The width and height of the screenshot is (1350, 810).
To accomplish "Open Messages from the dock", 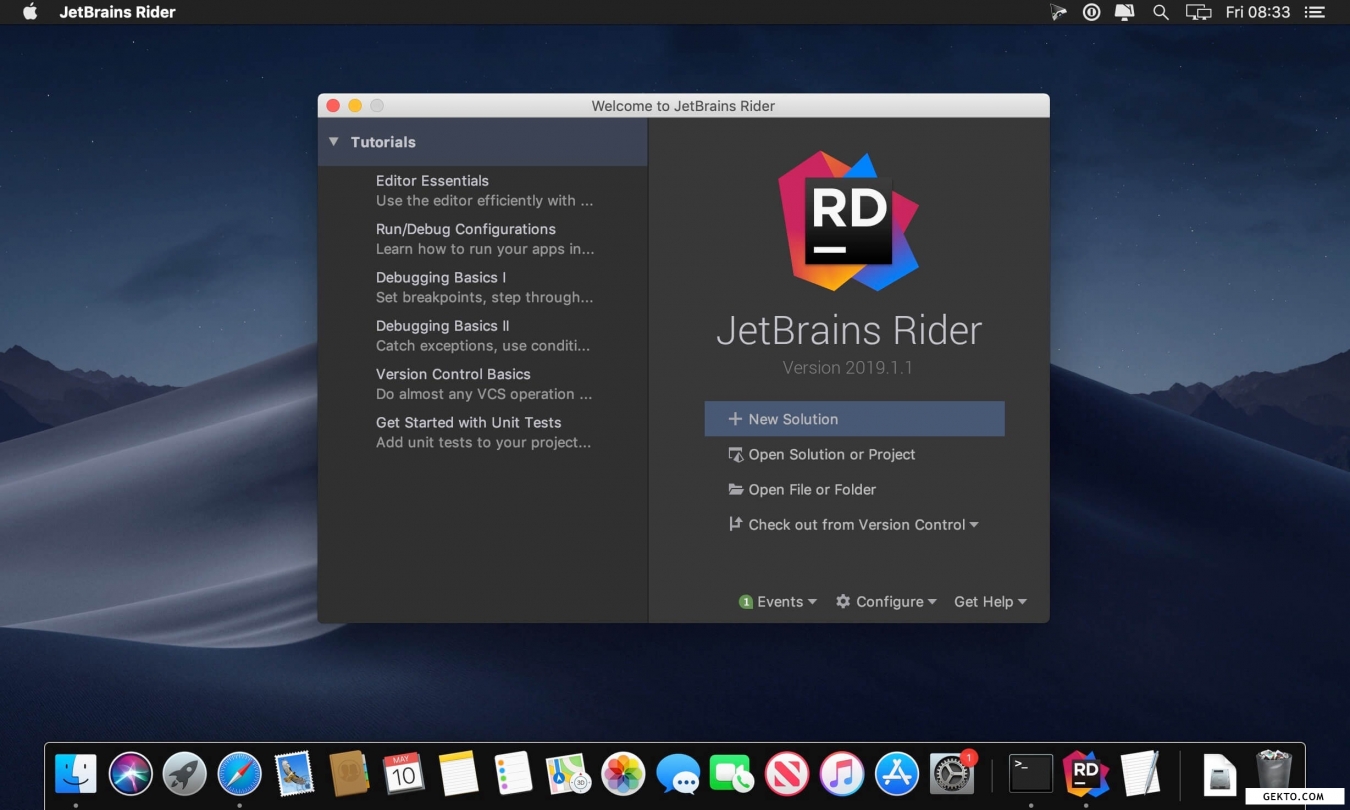I will (678, 774).
